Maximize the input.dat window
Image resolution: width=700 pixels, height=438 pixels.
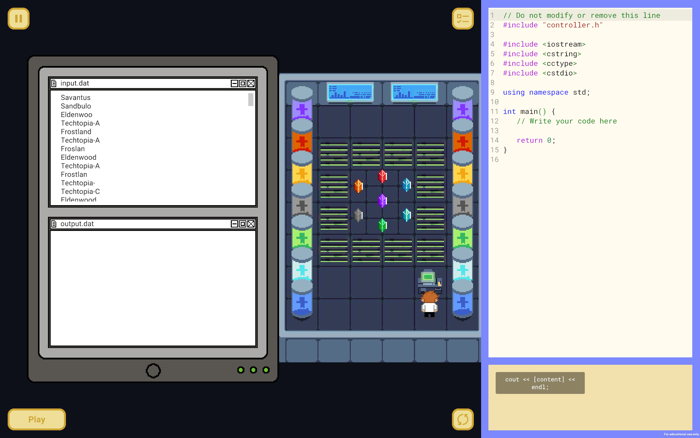[x=242, y=83]
